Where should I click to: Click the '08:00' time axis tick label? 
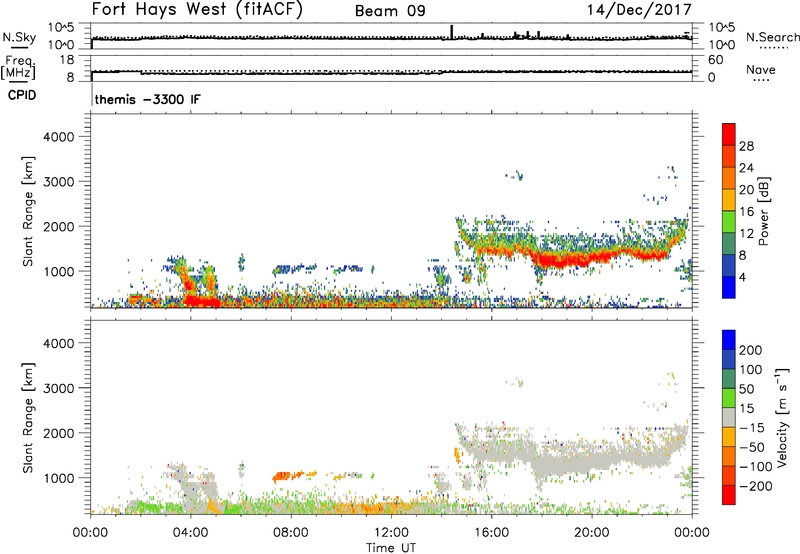[x=290, y=533]
